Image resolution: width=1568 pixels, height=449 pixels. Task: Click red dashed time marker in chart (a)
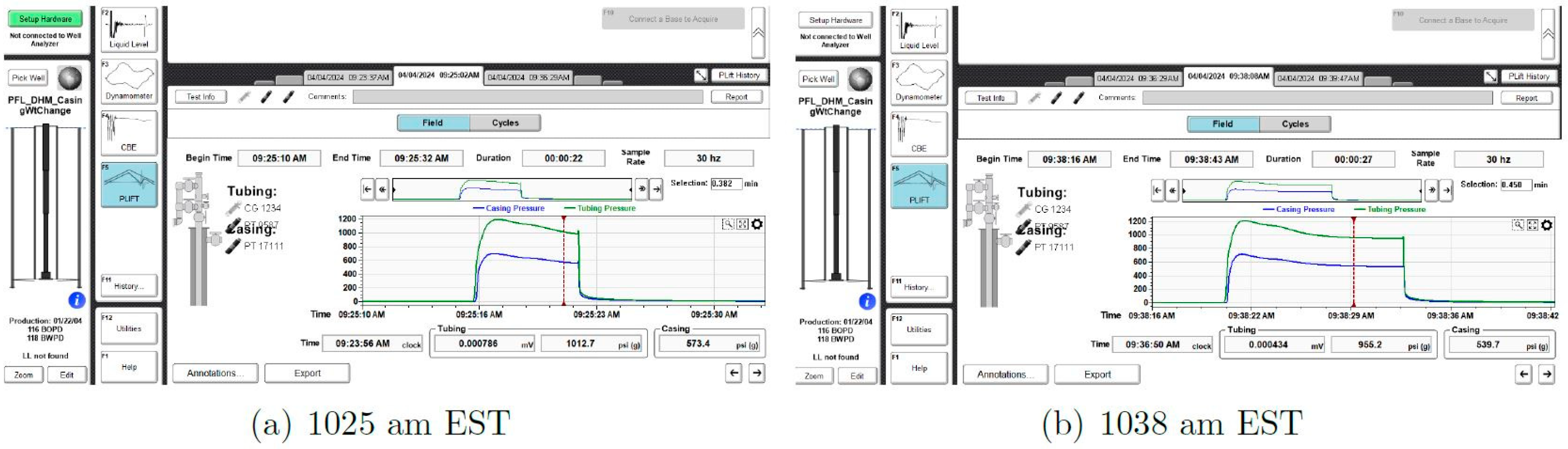click(x=564, y=261)
